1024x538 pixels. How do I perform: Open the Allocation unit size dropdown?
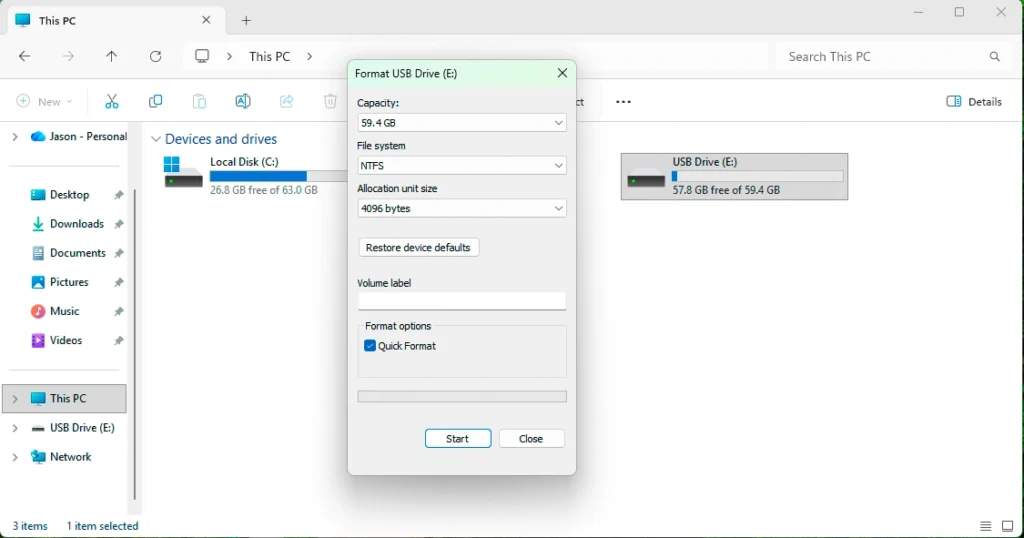(x=462, y=209)
